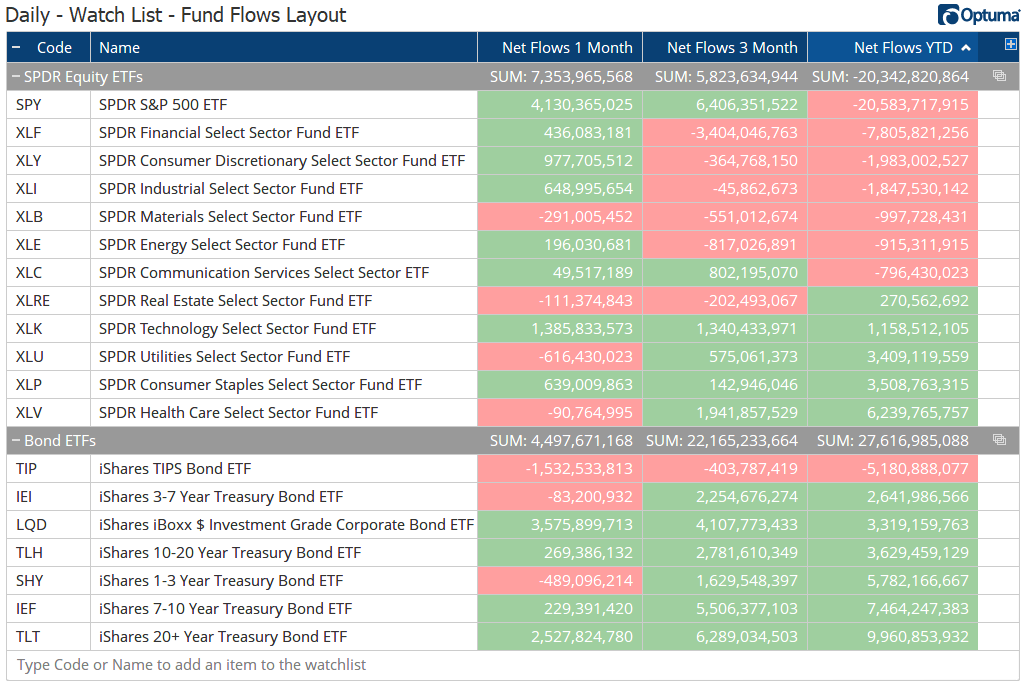The image size is (1026, 688).
Task: Select iShares 1-3 Year Treasury Bond ETF
Action: point(221,581)
